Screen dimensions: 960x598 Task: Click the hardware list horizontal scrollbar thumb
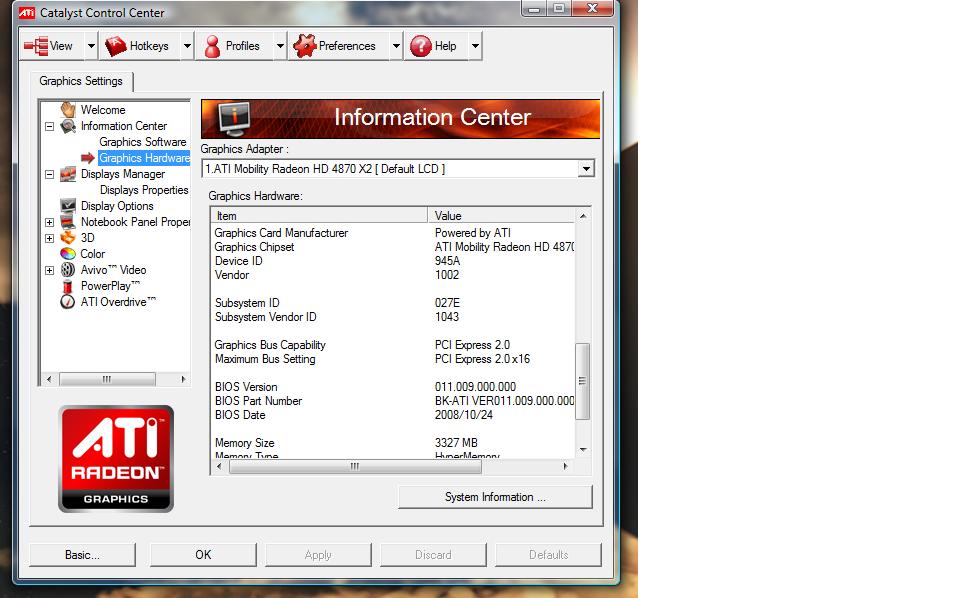355,466
